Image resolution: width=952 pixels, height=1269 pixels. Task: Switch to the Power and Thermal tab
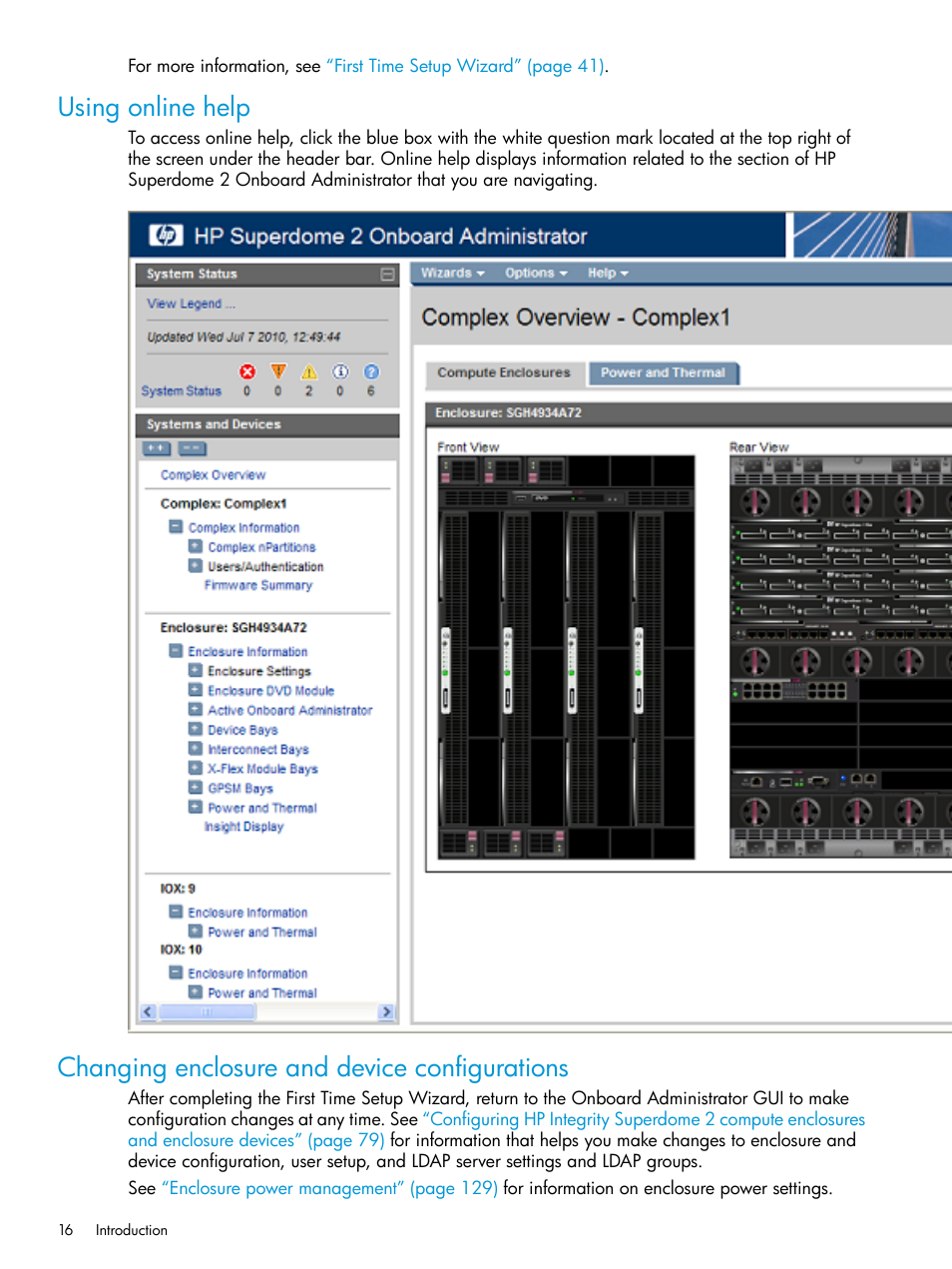[663, 373]
